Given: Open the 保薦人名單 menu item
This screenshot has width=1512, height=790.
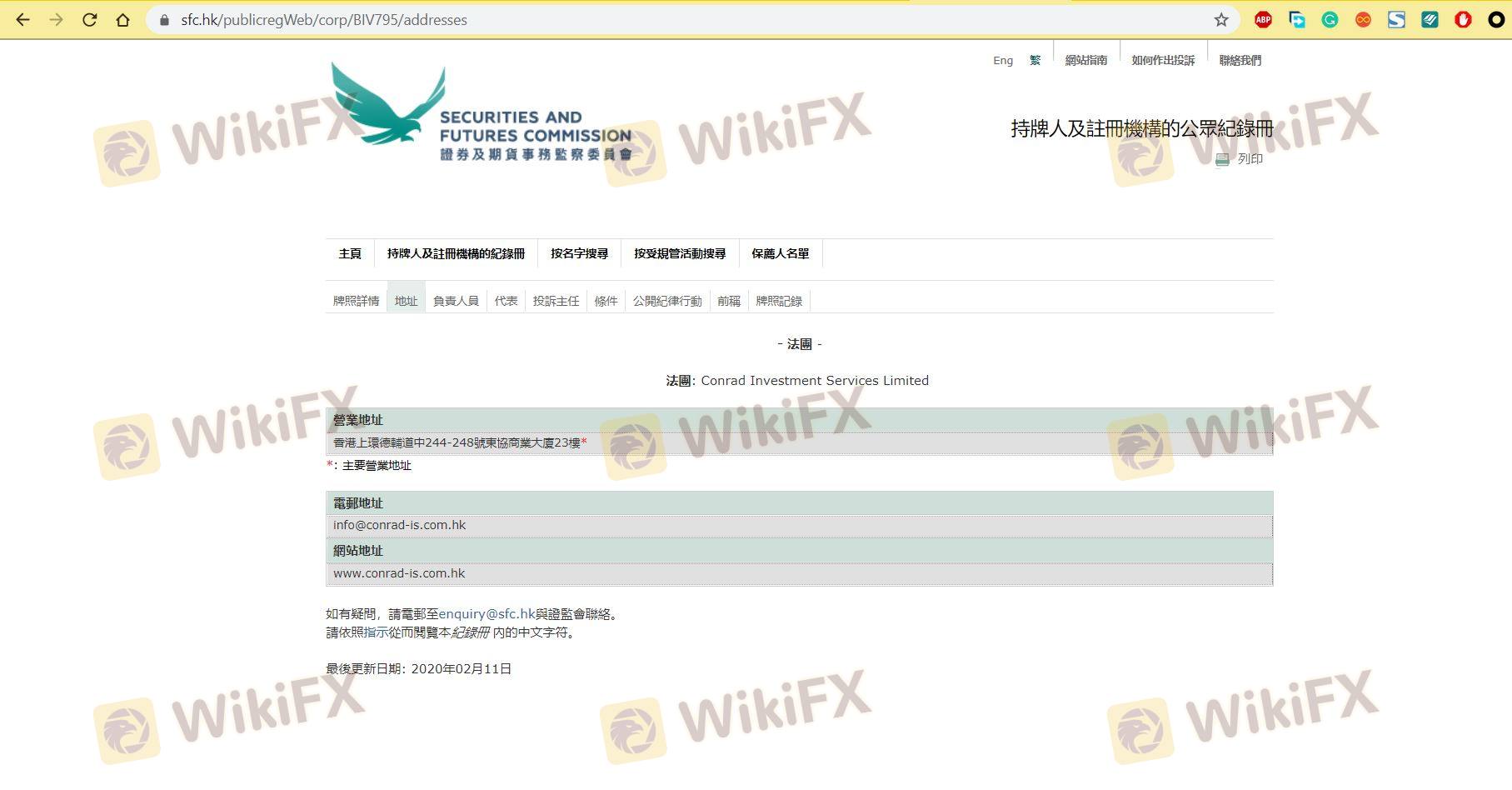Looking at the screenshot, I should pos(780,253).
